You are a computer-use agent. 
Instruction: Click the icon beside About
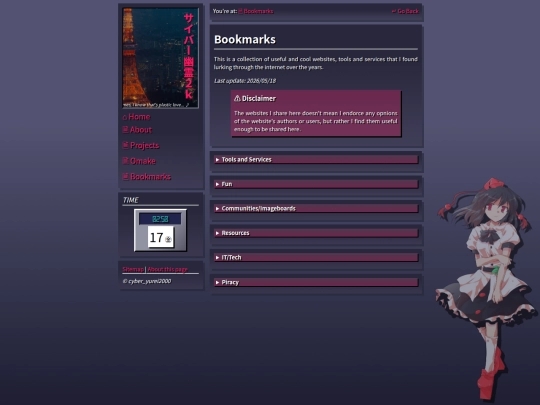click(x=125, y=129)
